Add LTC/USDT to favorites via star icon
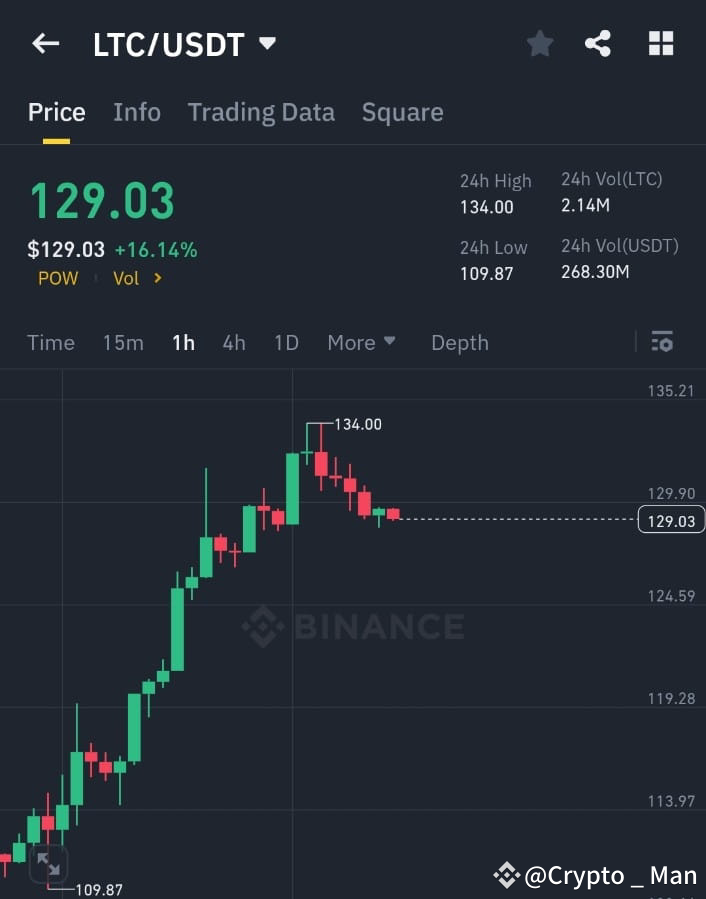706x899 pixels. 539,43
